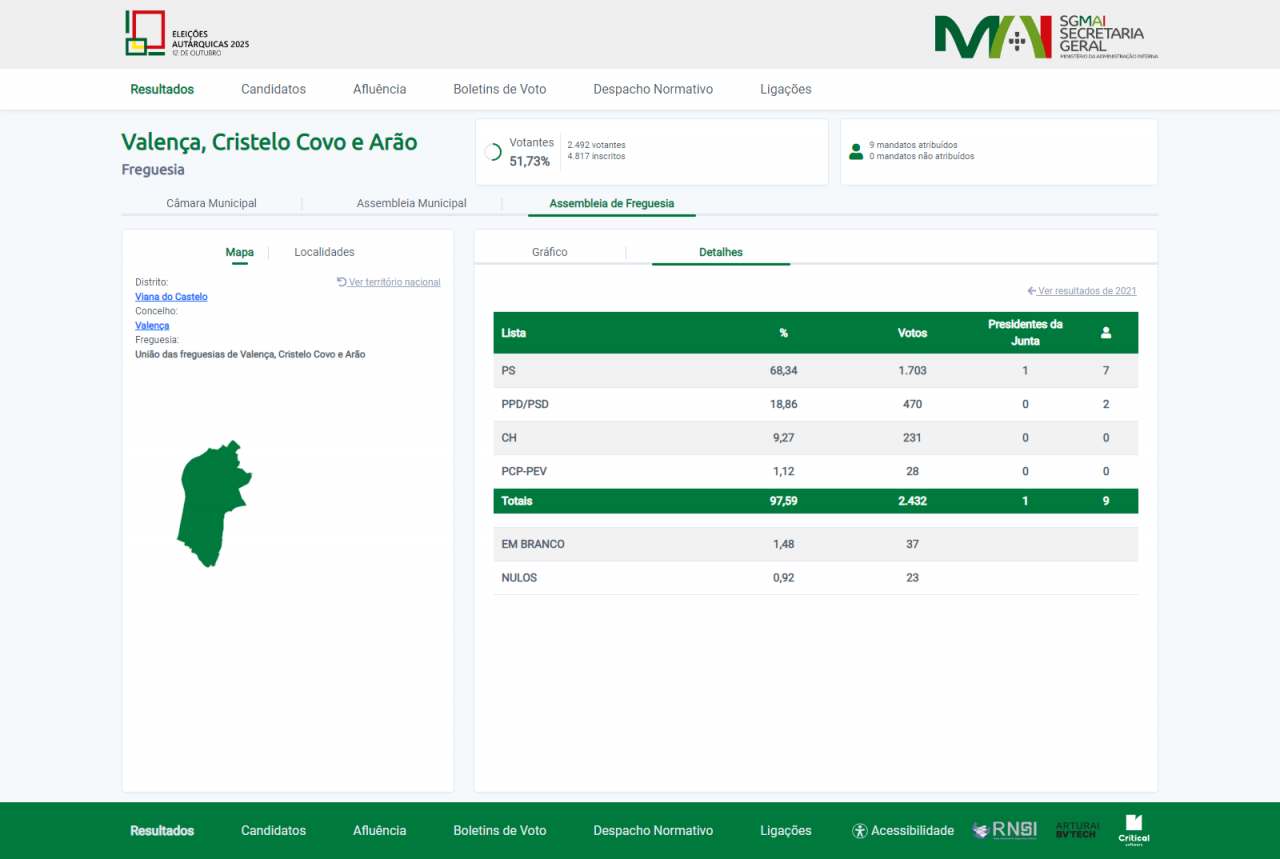This screenshot has width=1280, height=859.
Task: Switch to the Câmara Municipal tab
Action: coord(211,203)
